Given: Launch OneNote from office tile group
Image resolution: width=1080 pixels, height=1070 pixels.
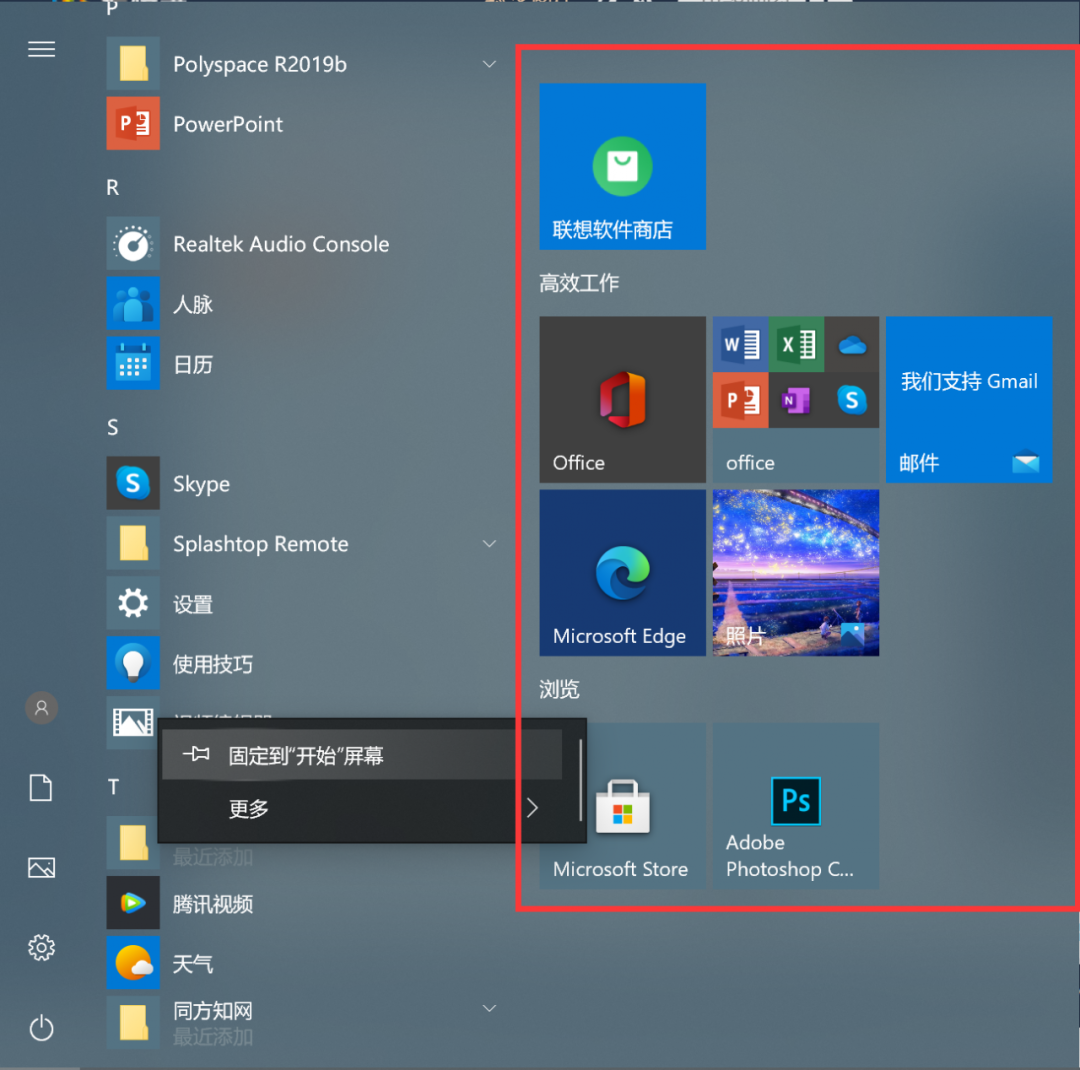Looking at the screenshot, I should coord(796,400).
